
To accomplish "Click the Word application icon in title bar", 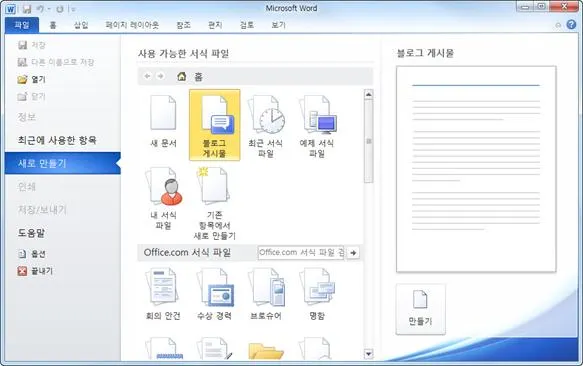I will (10, 9).
